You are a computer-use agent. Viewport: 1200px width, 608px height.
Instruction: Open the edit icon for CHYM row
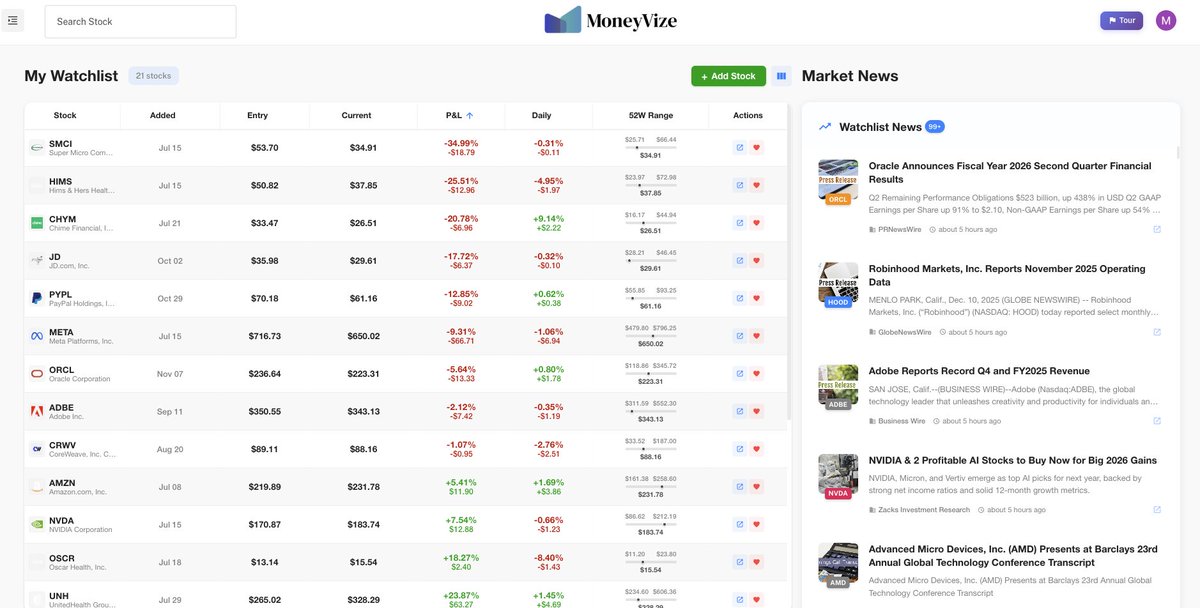(740, 223)
